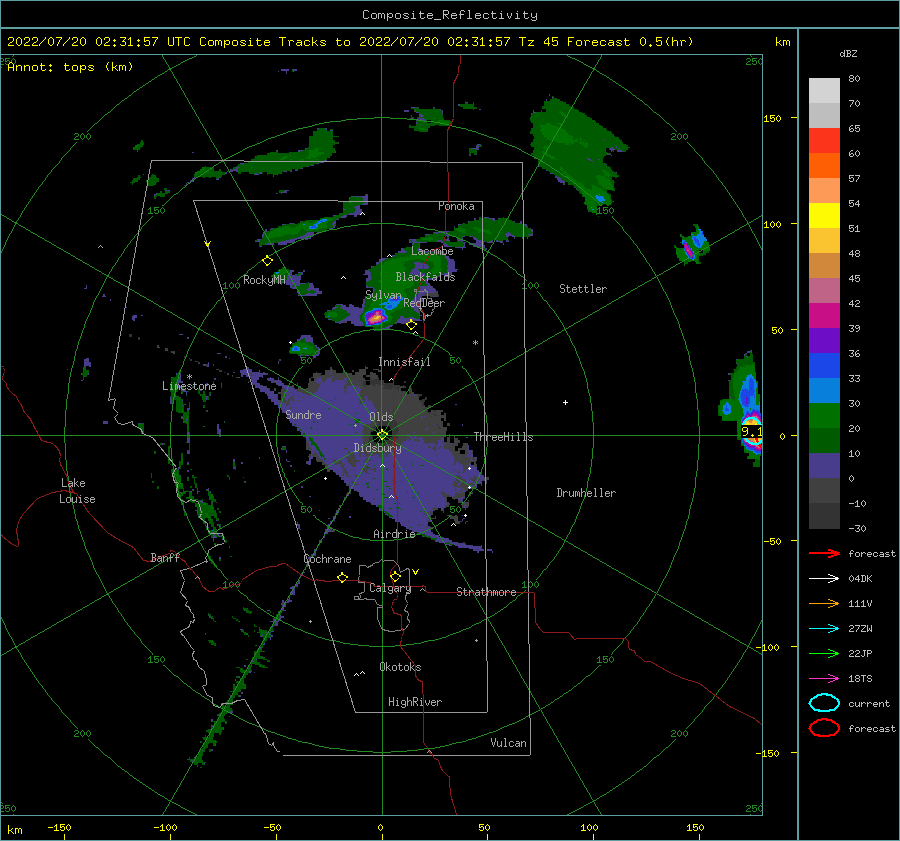The height and width of the screenshot is (841, 900).
Task: Click the Cochrane label
Action: tap(327, 559)
